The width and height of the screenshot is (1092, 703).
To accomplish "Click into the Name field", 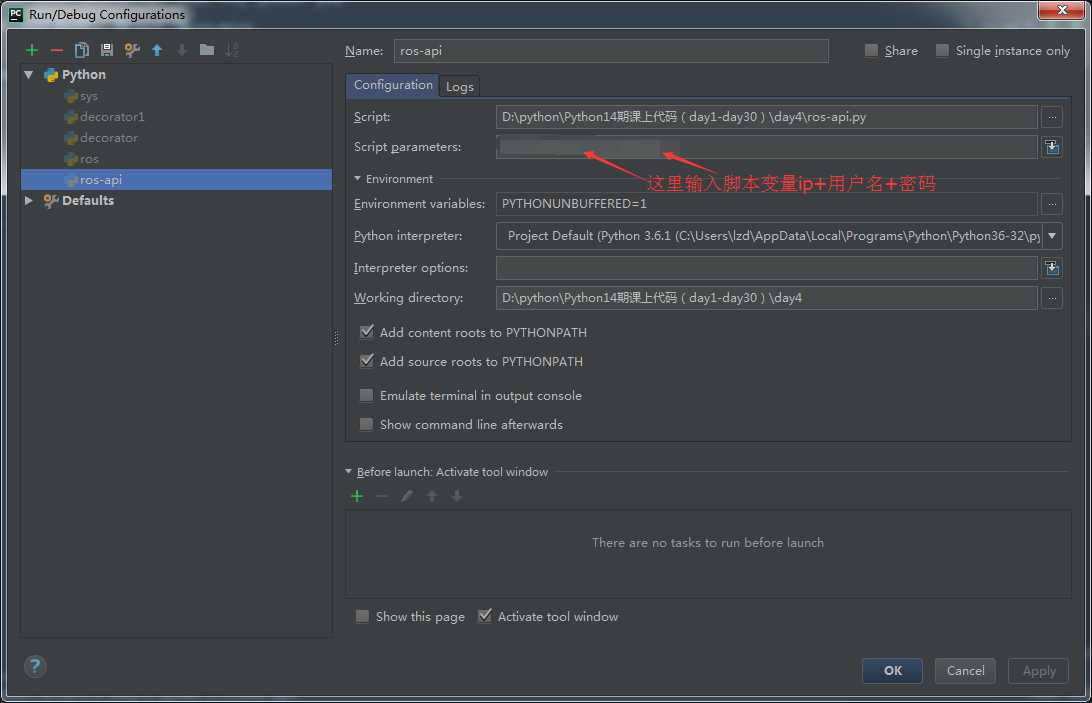I will (611, 51).
